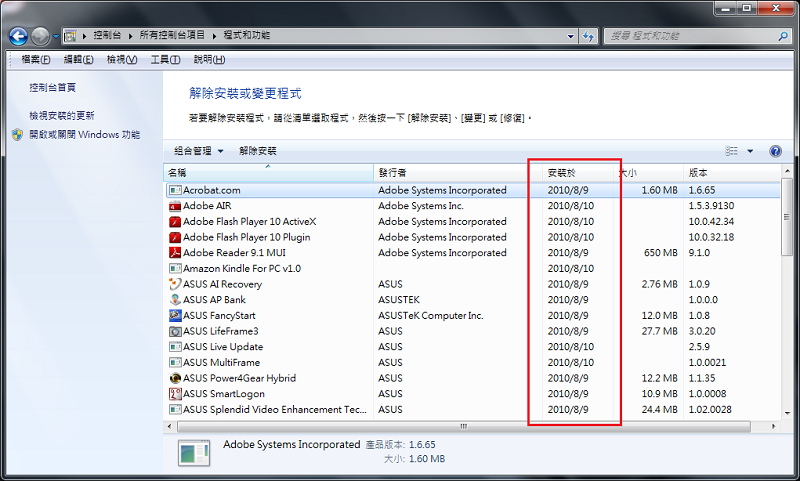Expand the address bar history dropdown

pyautogui.click(x=571, y=36)
